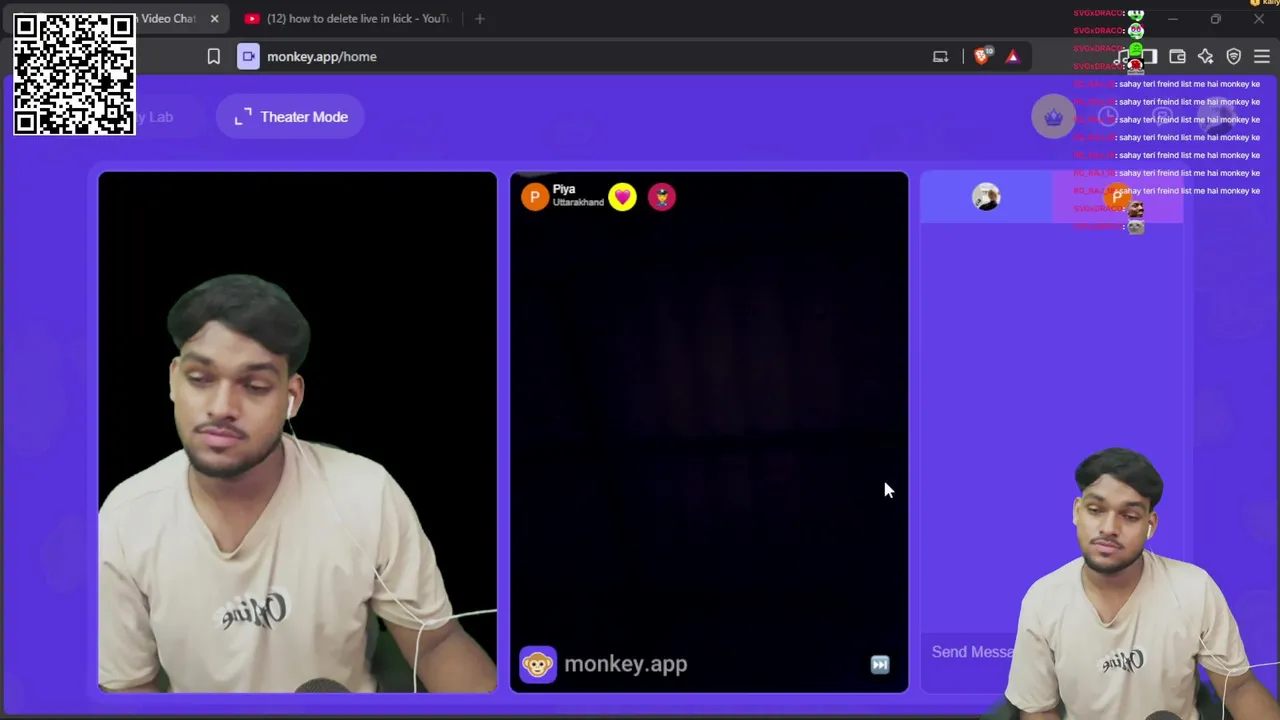
Task: Open the Brave Wallet icon
Action: coord(1177,57)
